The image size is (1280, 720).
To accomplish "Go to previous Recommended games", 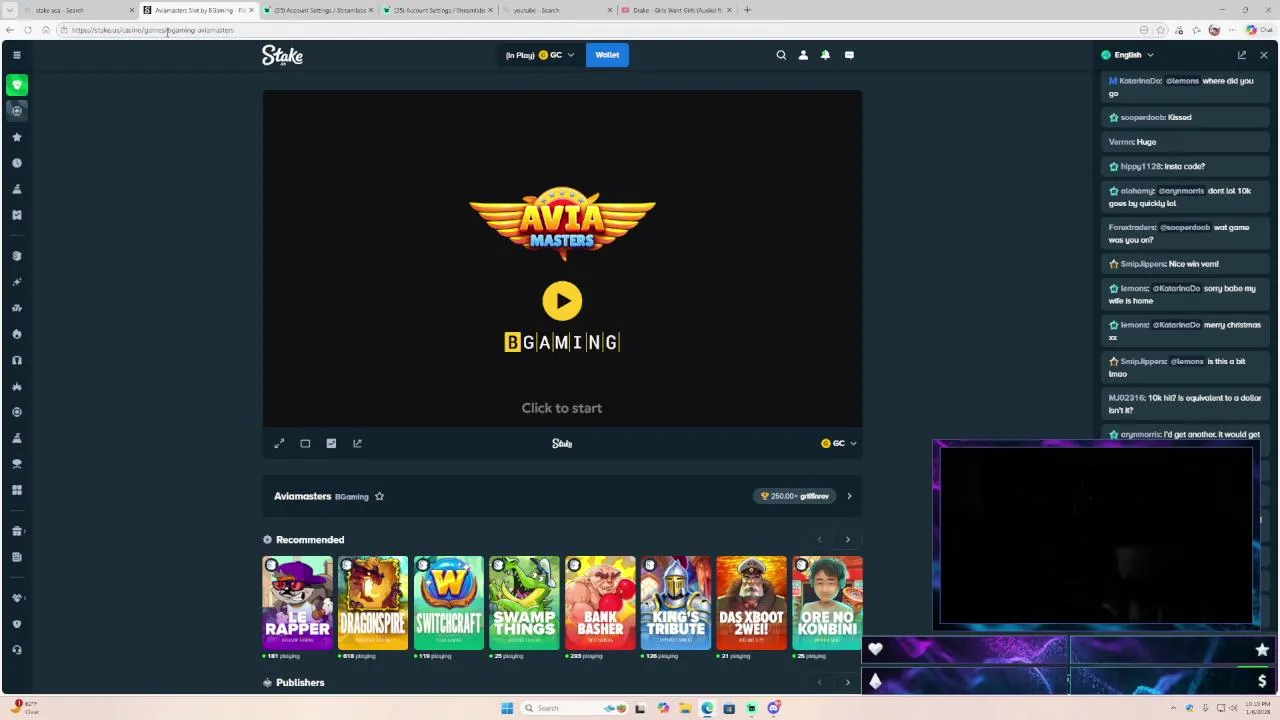I will pyautogui.click(x=819, y=540).
